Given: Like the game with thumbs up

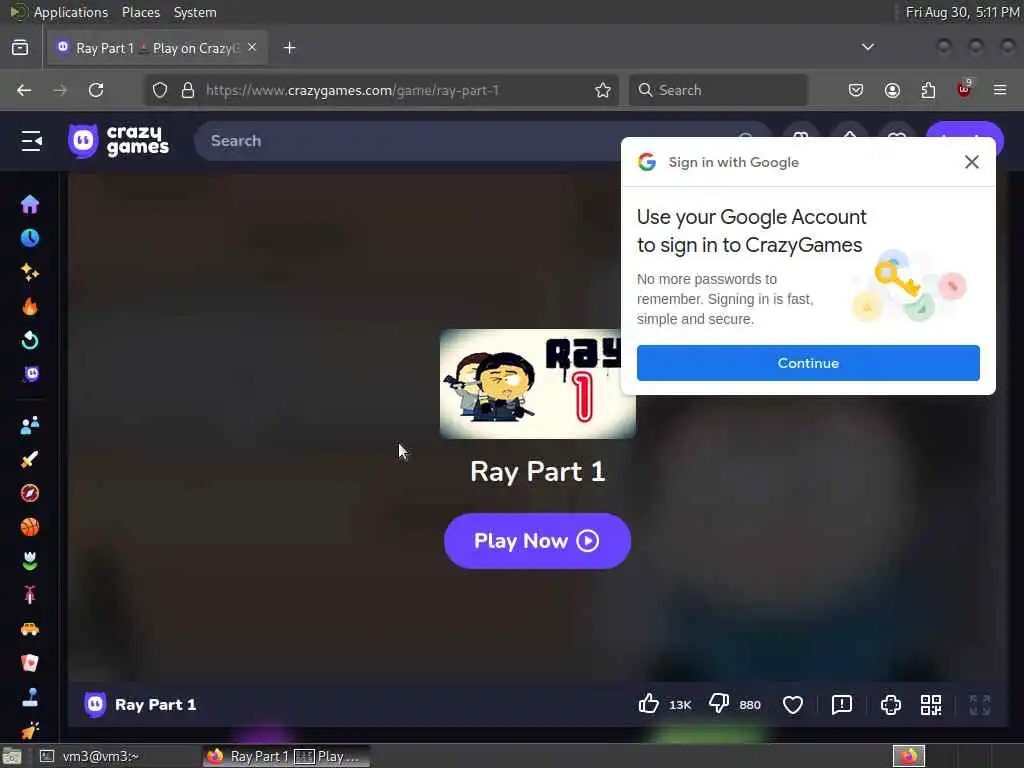Looking at the screenshot, I should 648,704.
